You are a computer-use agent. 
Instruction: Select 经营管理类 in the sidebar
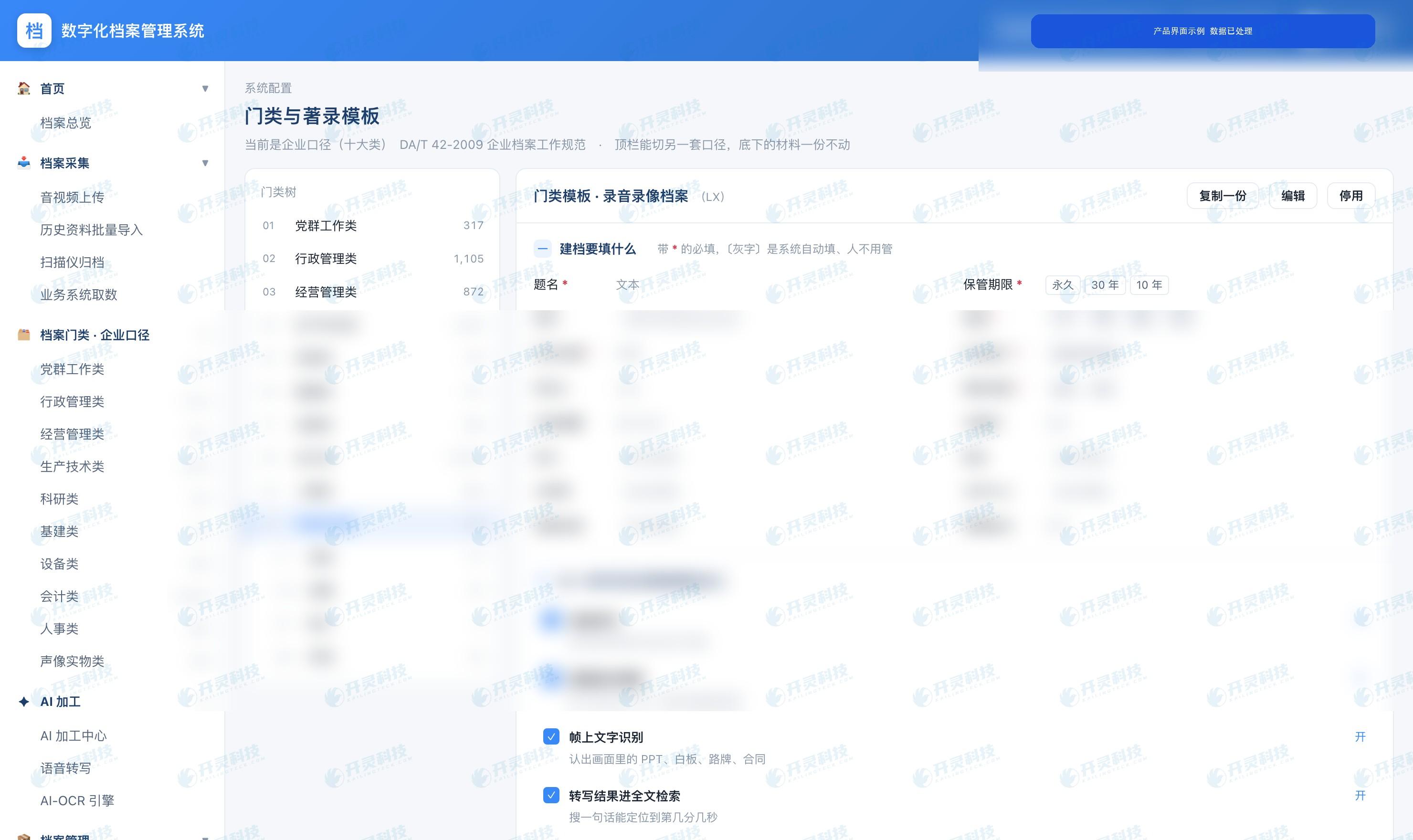[72, 434]
